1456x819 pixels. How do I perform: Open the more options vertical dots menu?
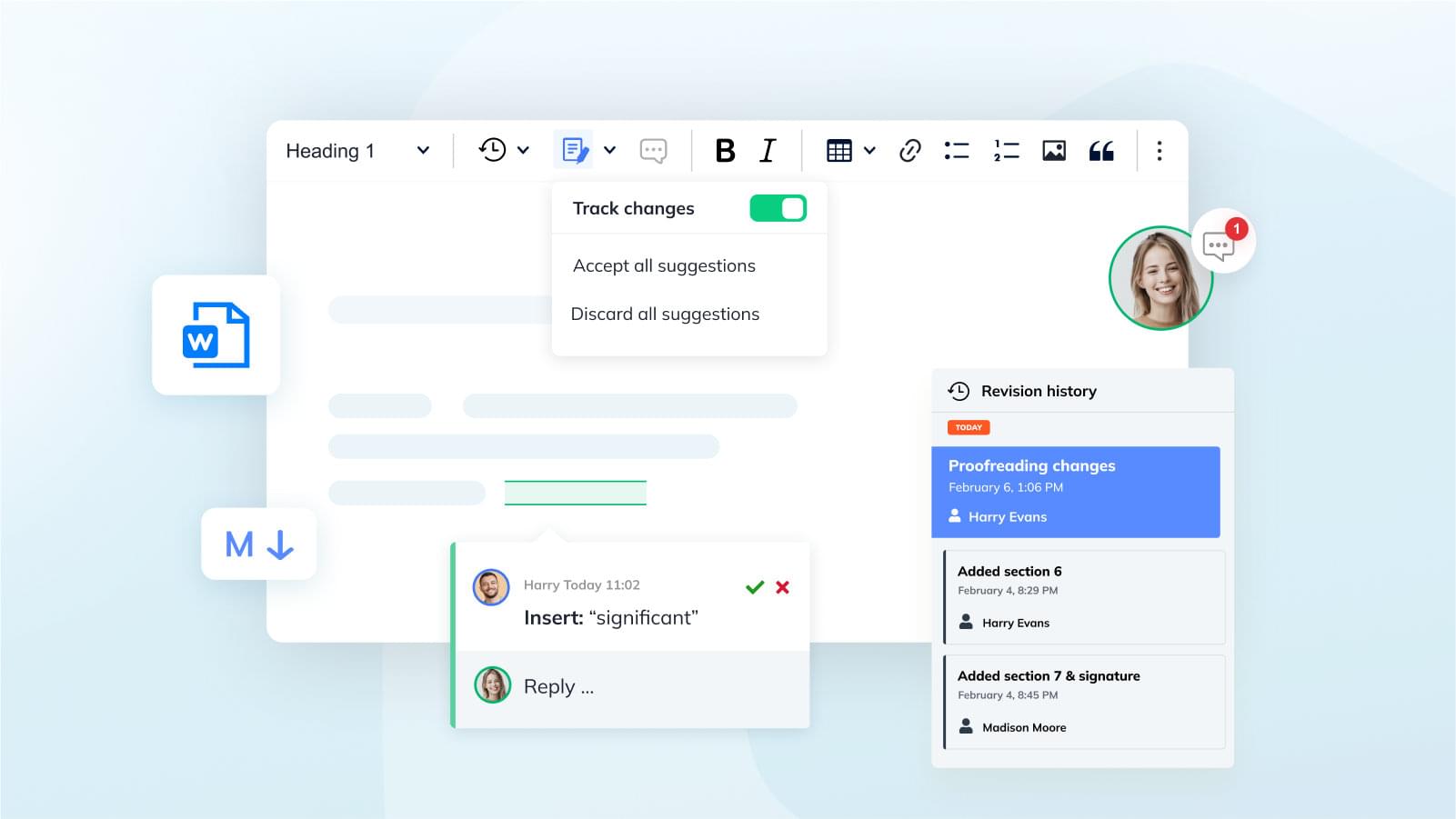pos(1160,151)
